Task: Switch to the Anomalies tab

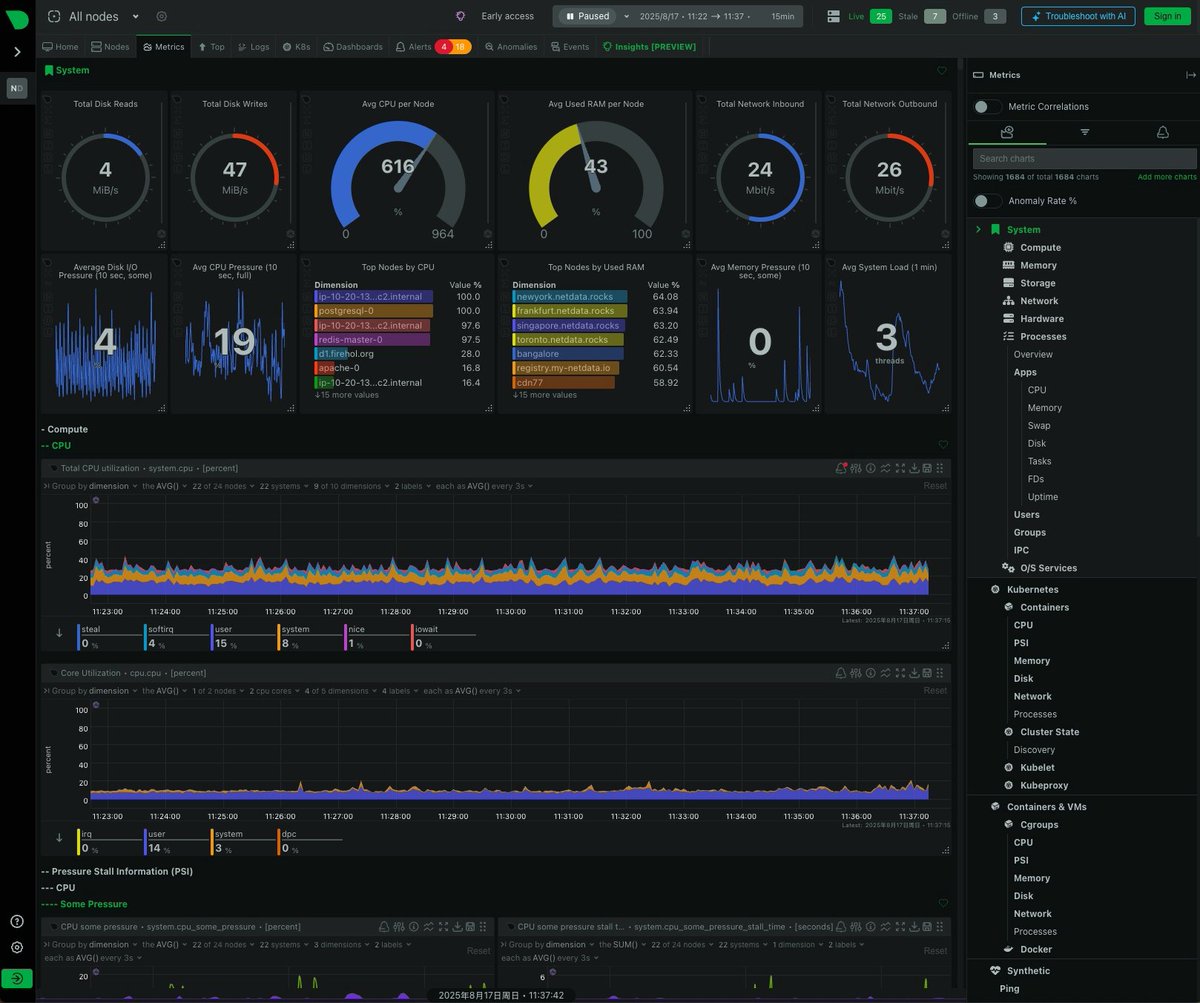Action: pyautogui.click(x=511, y=47)
